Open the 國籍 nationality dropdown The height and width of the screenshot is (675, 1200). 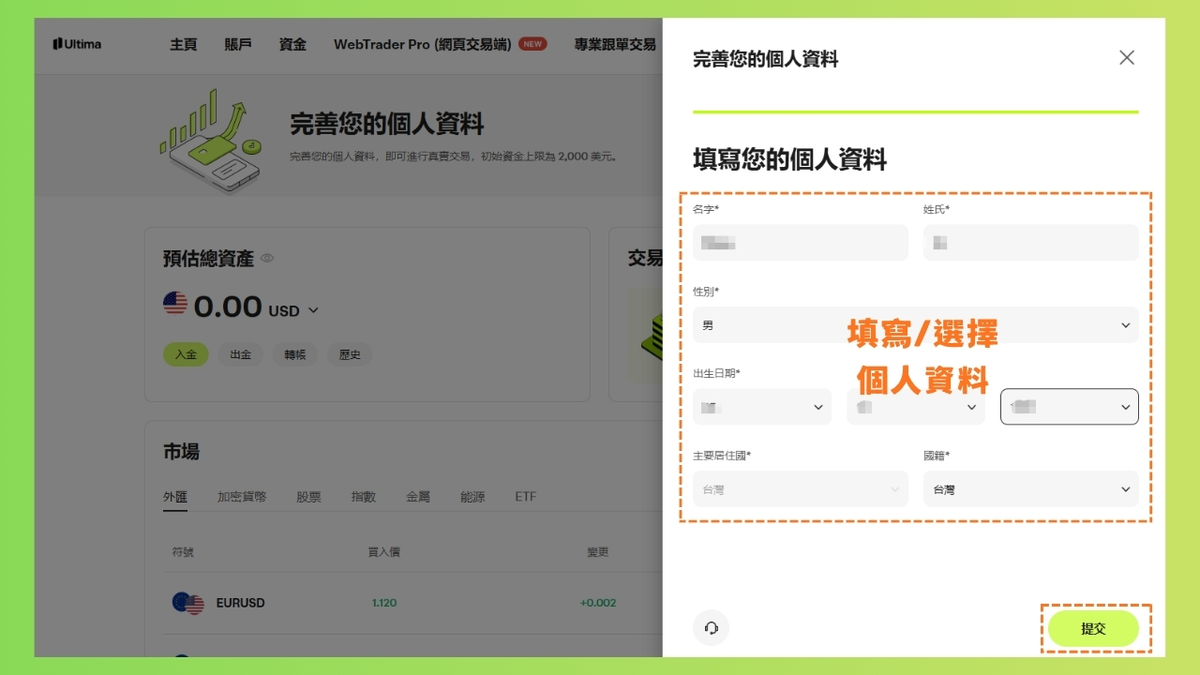tap(1031, 489)
